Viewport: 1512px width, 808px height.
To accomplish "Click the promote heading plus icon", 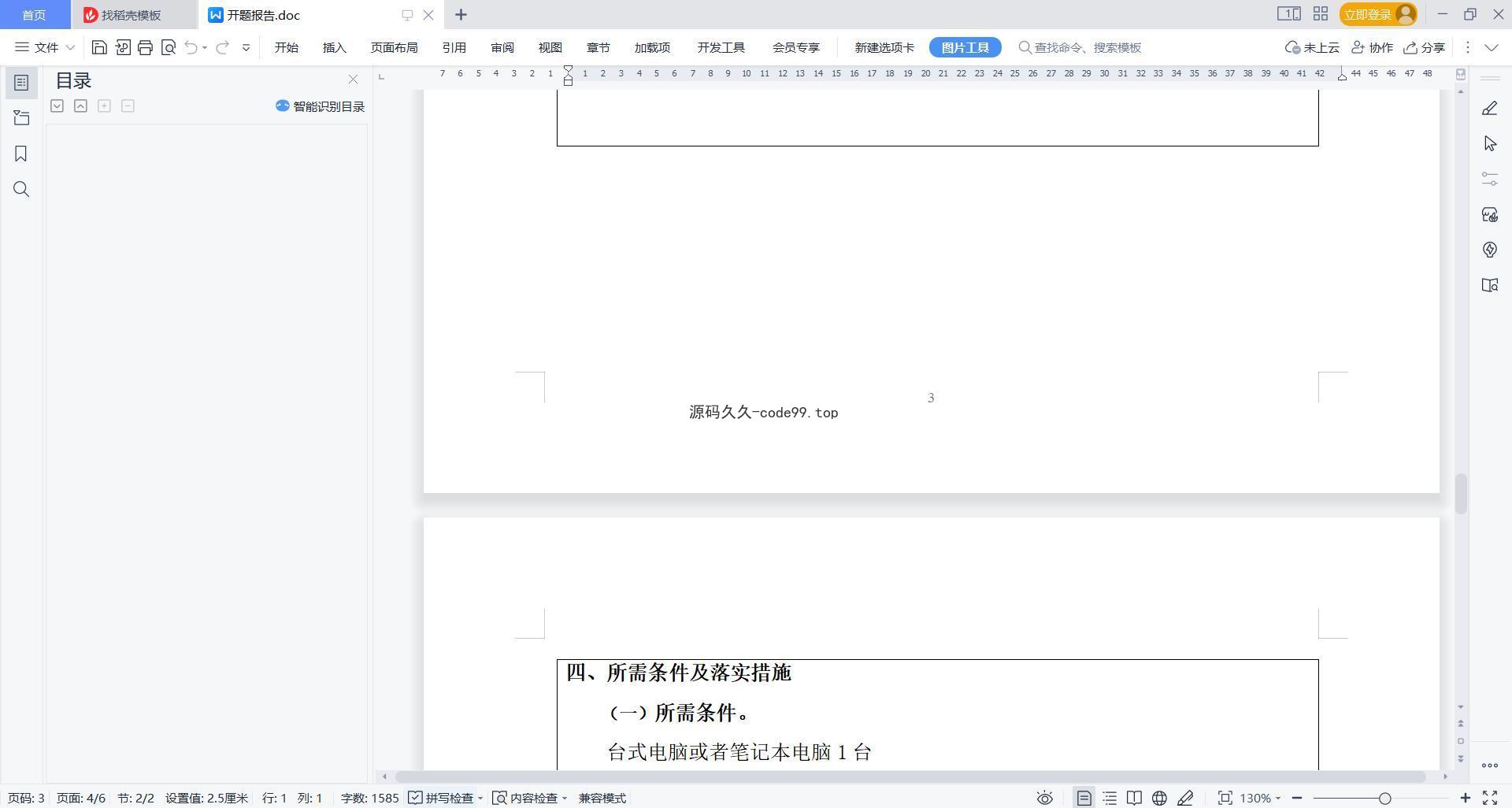I will pos(104,106).
